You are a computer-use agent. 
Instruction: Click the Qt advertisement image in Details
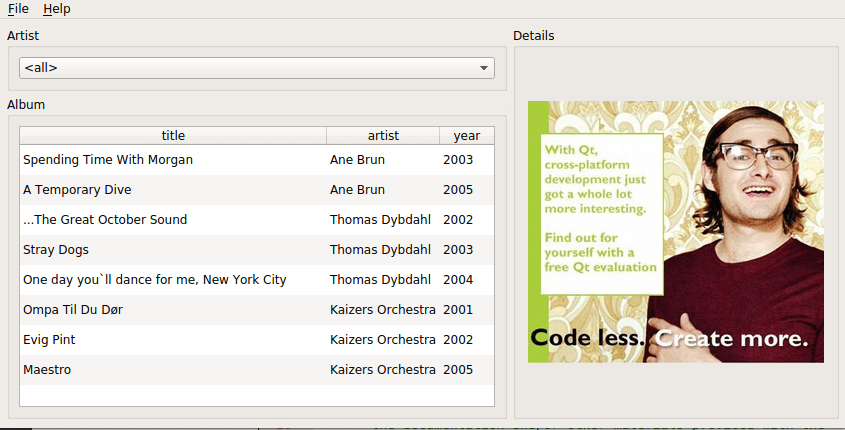click(x=675, y=232)
